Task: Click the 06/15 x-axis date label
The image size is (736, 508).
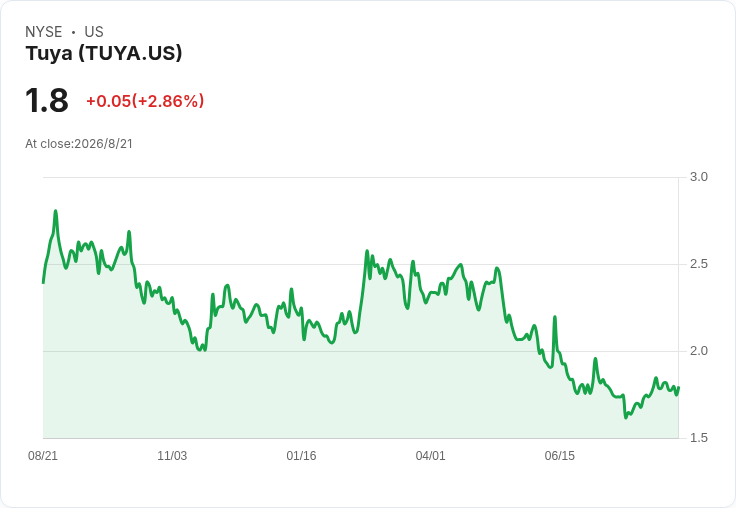Action: 560,456
